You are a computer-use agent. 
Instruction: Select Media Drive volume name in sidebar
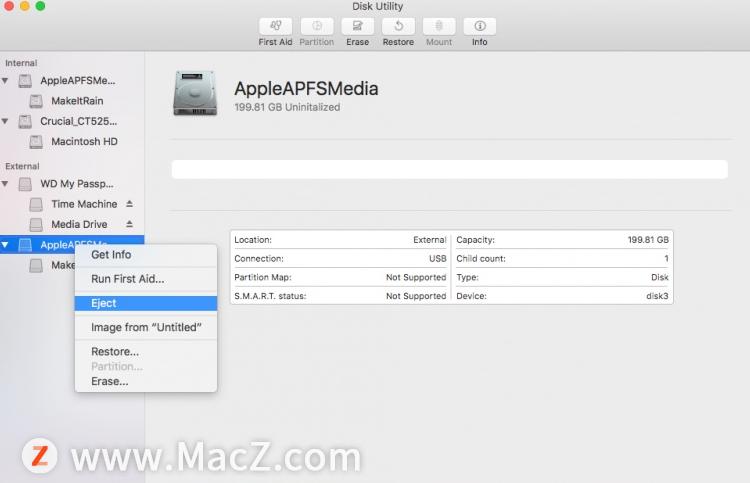click(x=79, y=224)
